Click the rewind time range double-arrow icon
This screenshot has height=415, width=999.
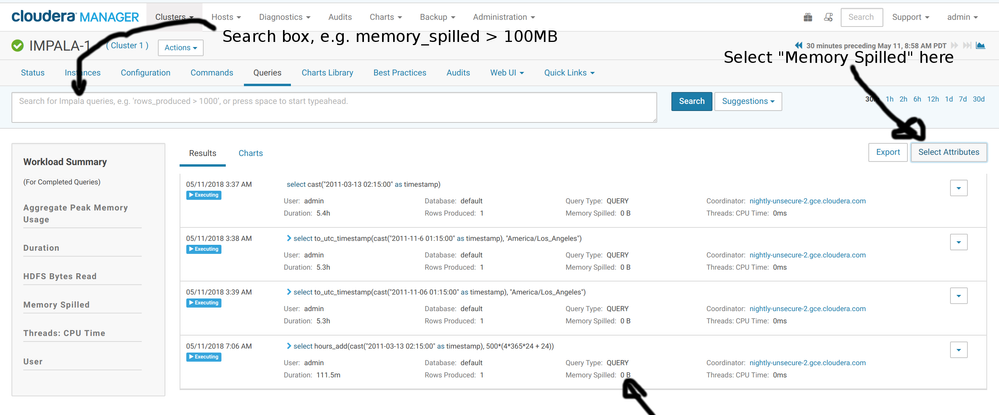[799, 45]
